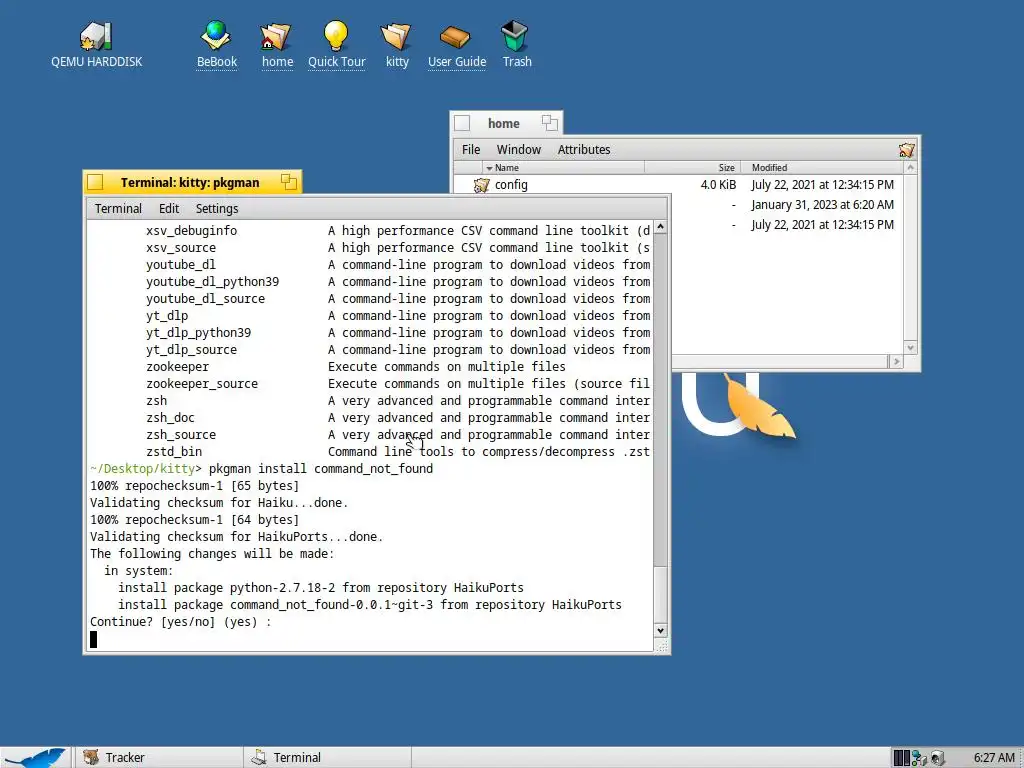Click the Terminal: kitty: pkgman title tab
Image resolution: width=1024 pixels, height=768 pixels.
tap(192, 182)
